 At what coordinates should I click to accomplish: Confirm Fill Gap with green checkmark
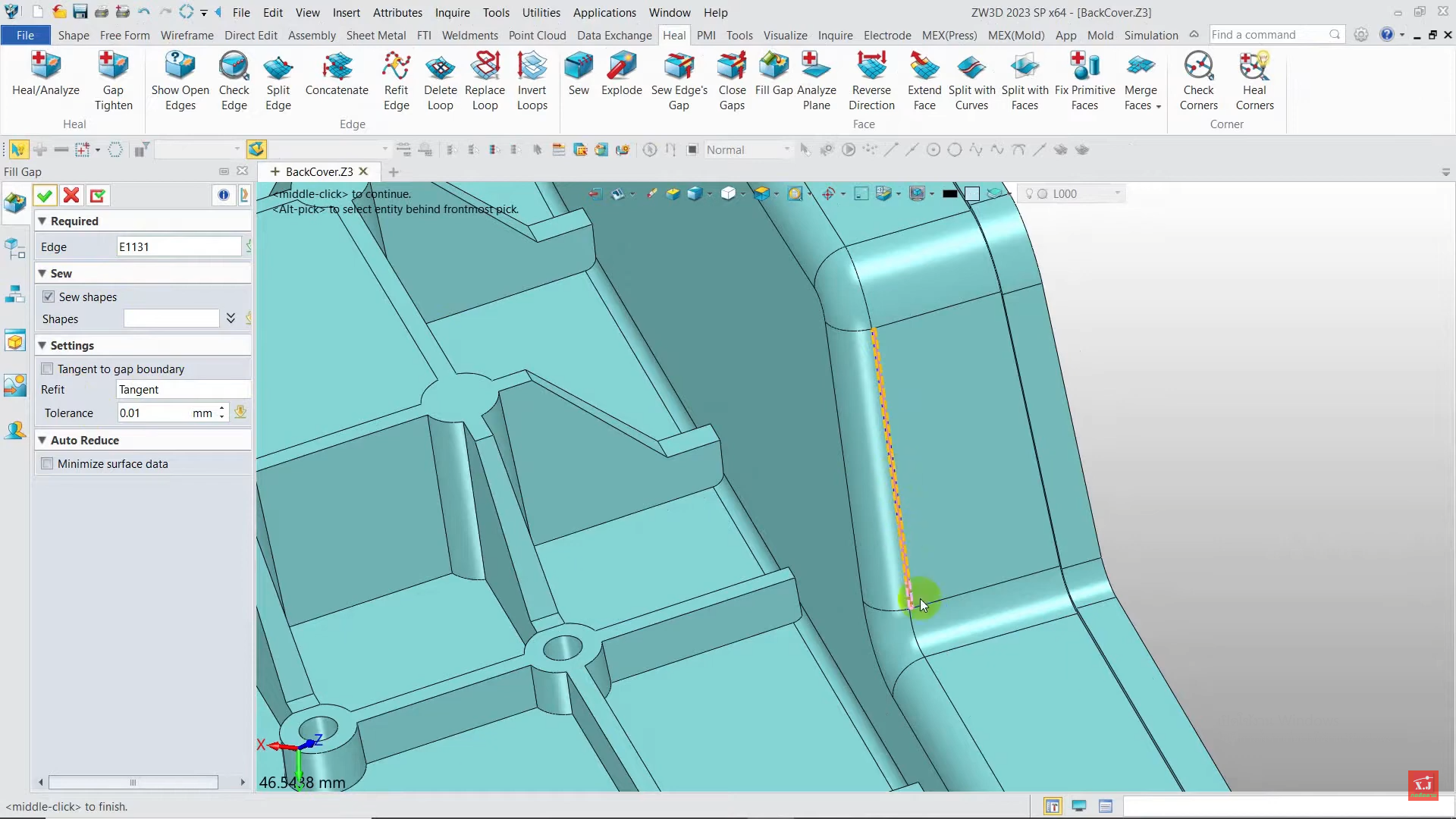point(45,196)
